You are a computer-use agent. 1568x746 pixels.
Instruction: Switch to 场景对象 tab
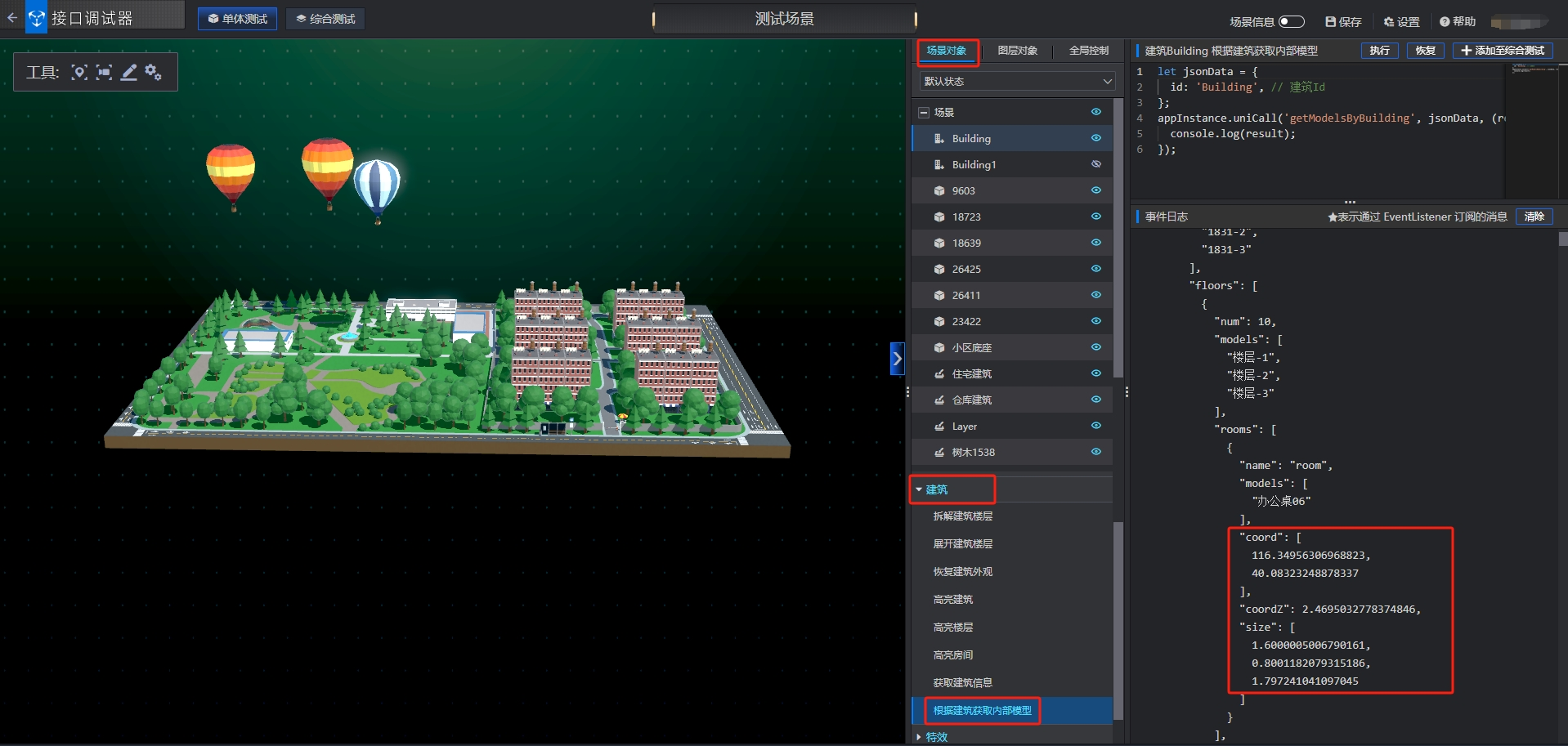(947, 51)
